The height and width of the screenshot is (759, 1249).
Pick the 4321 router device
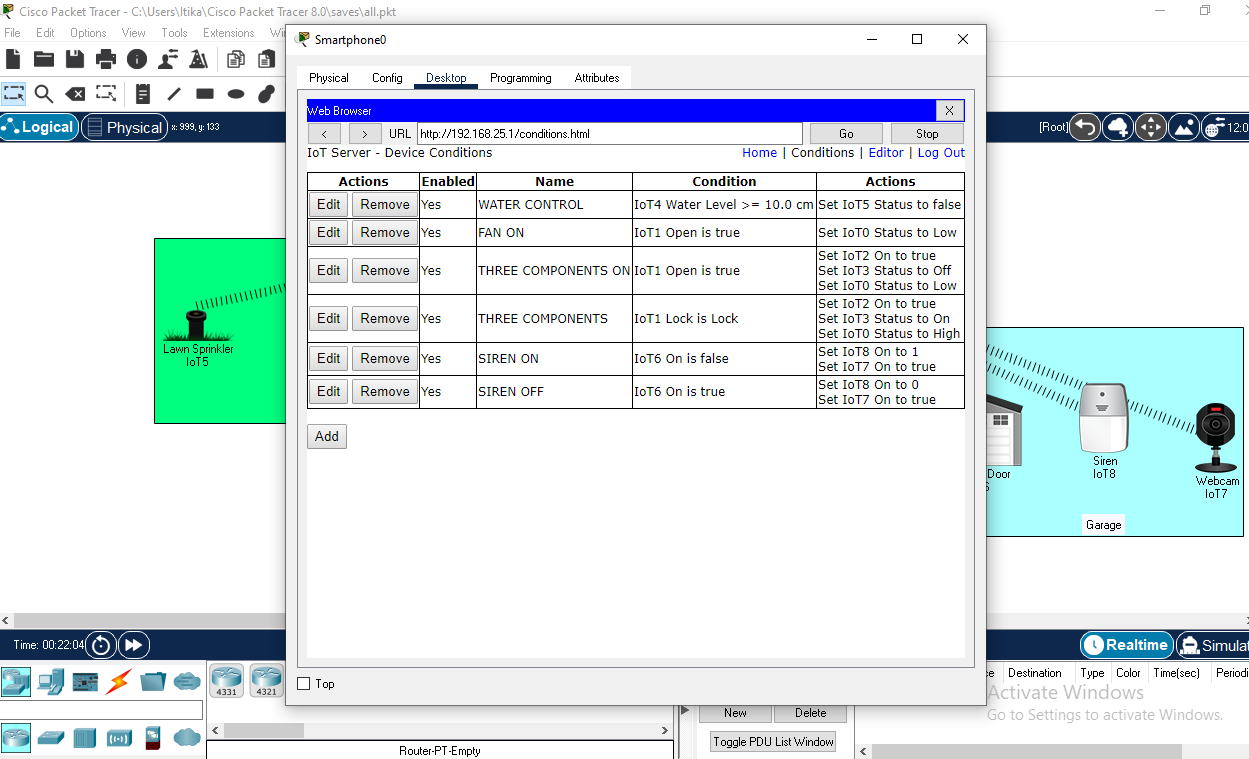266,681
